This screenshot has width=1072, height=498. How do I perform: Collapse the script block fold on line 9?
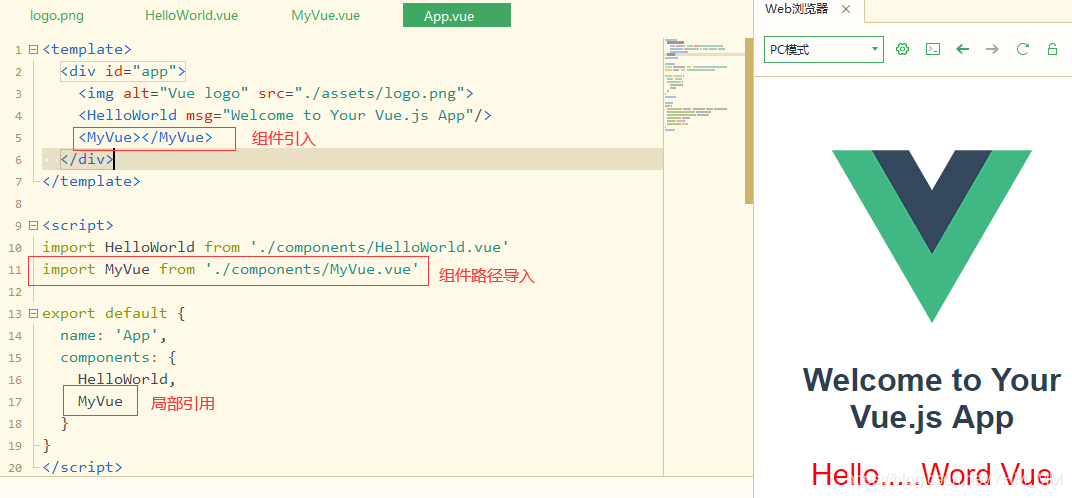pos(34,225)
